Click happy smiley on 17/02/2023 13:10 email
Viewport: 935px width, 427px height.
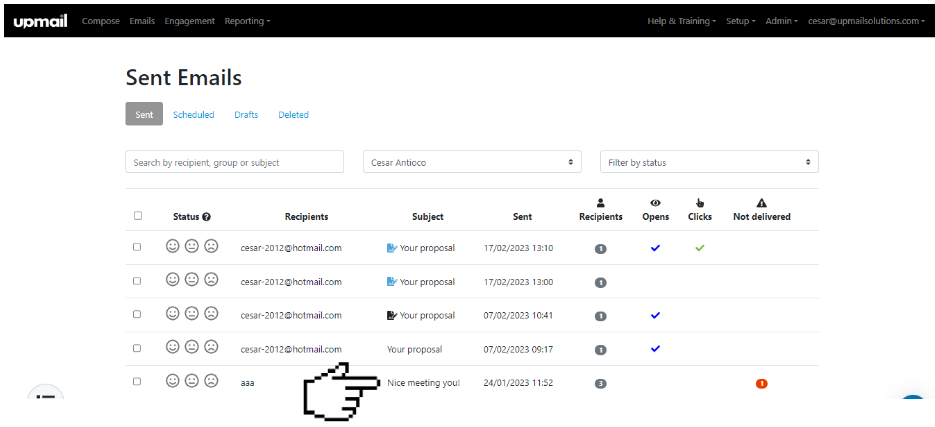pyautogui.click(x=172, y=247)
